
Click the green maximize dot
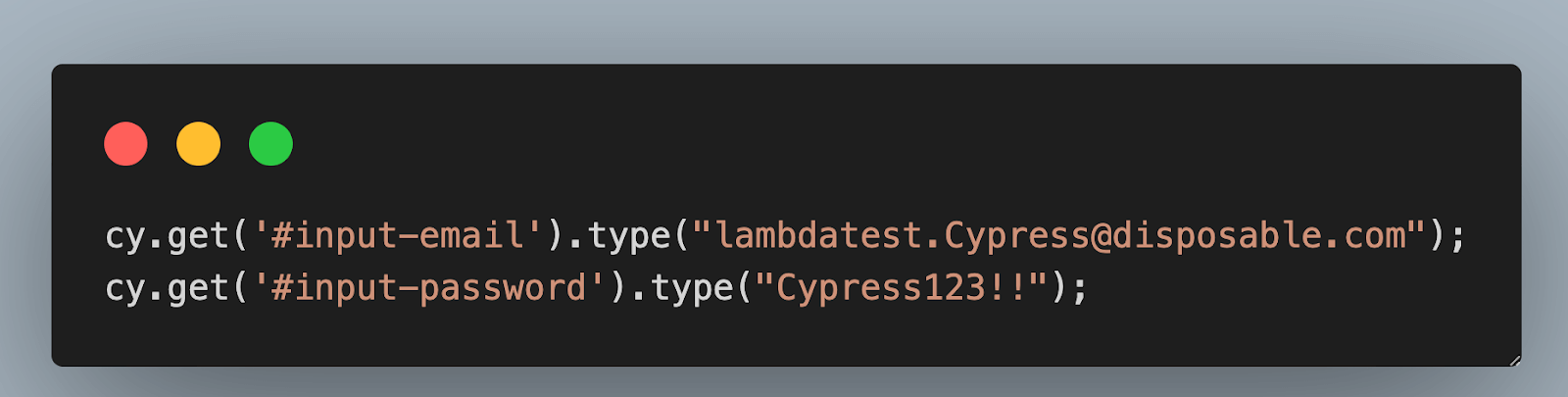point(270,144)
